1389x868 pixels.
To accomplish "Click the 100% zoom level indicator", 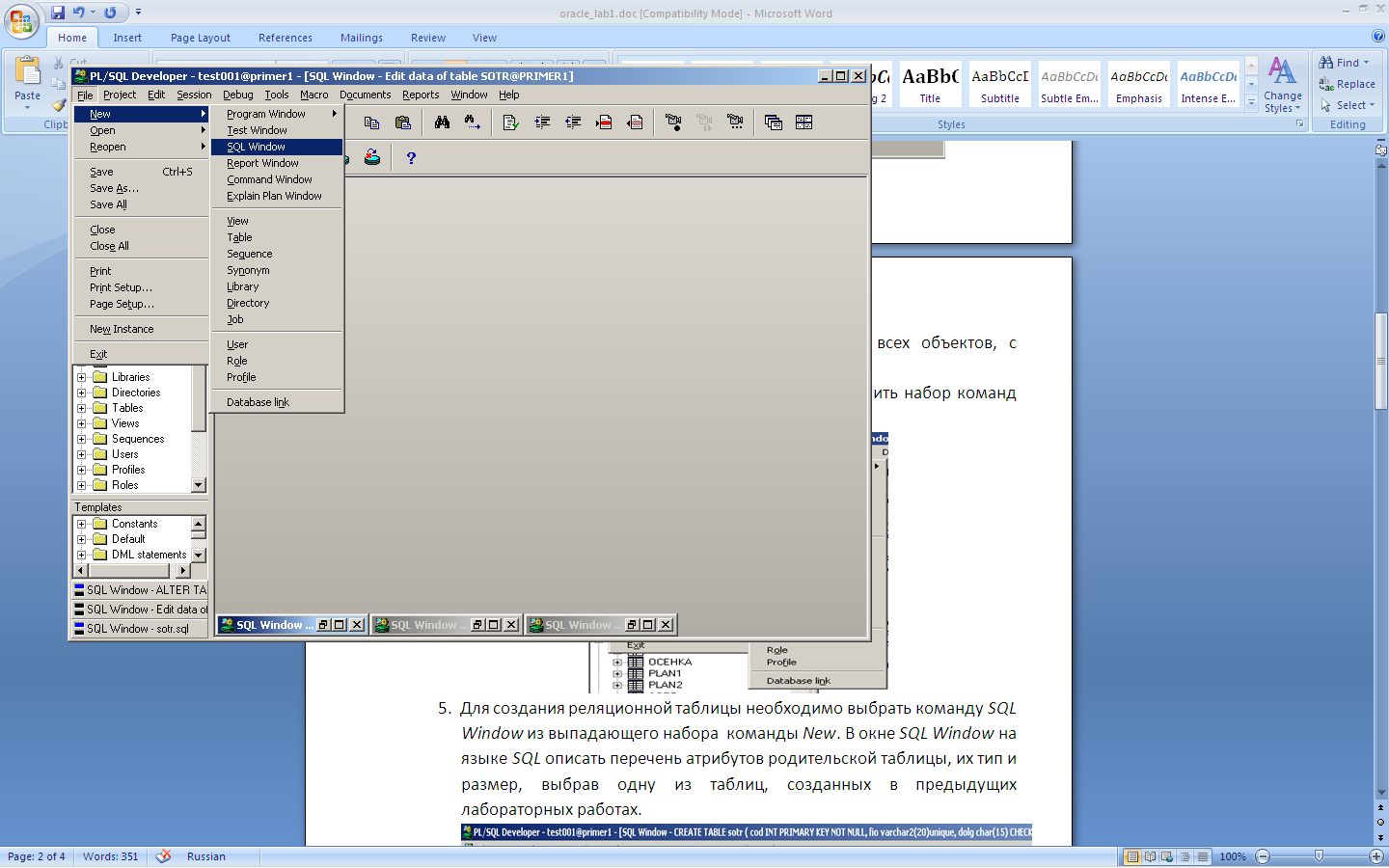I will tap(1233, 856).
